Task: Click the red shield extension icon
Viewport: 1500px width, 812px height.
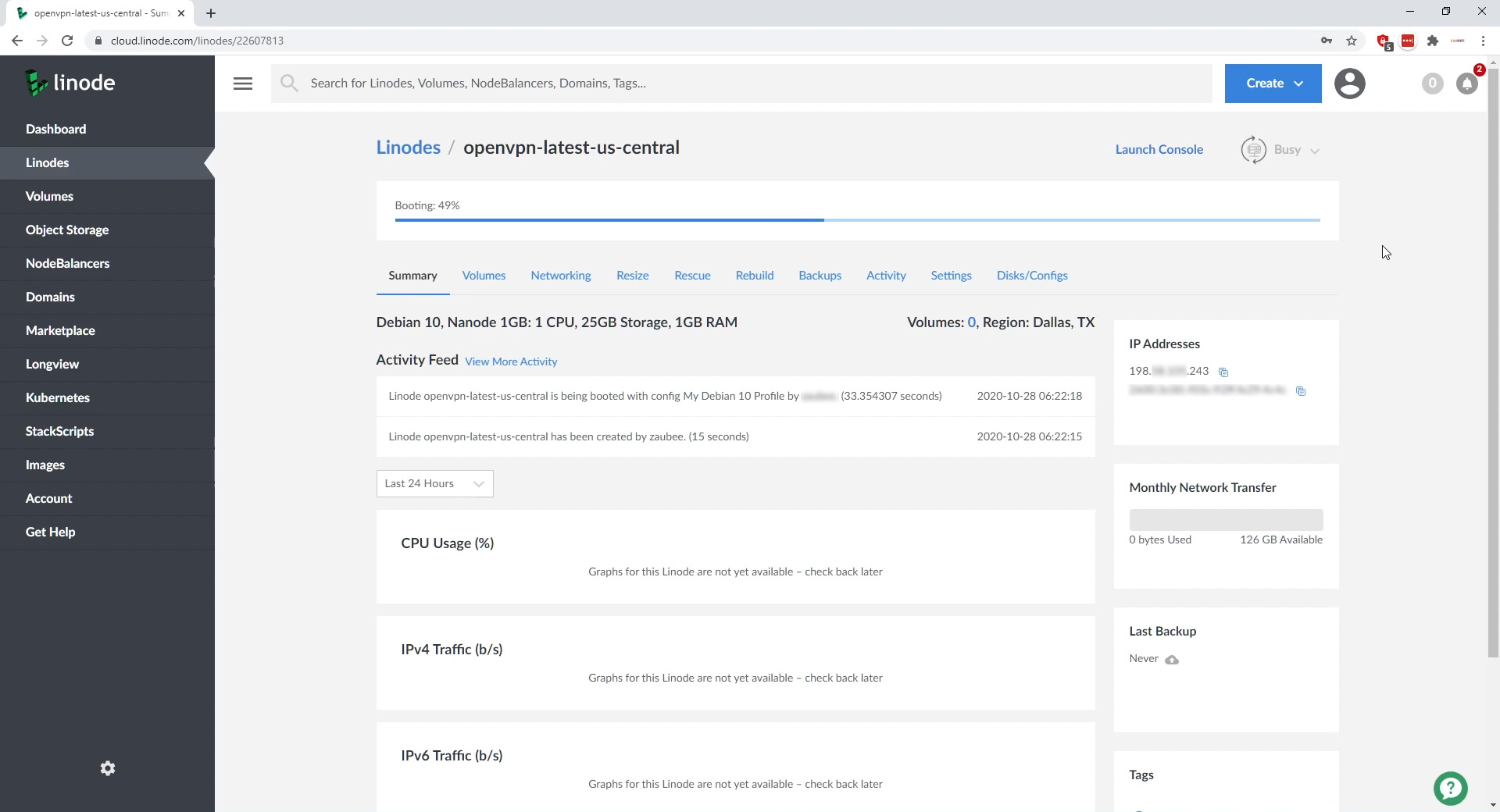Action: [1384, 41]
